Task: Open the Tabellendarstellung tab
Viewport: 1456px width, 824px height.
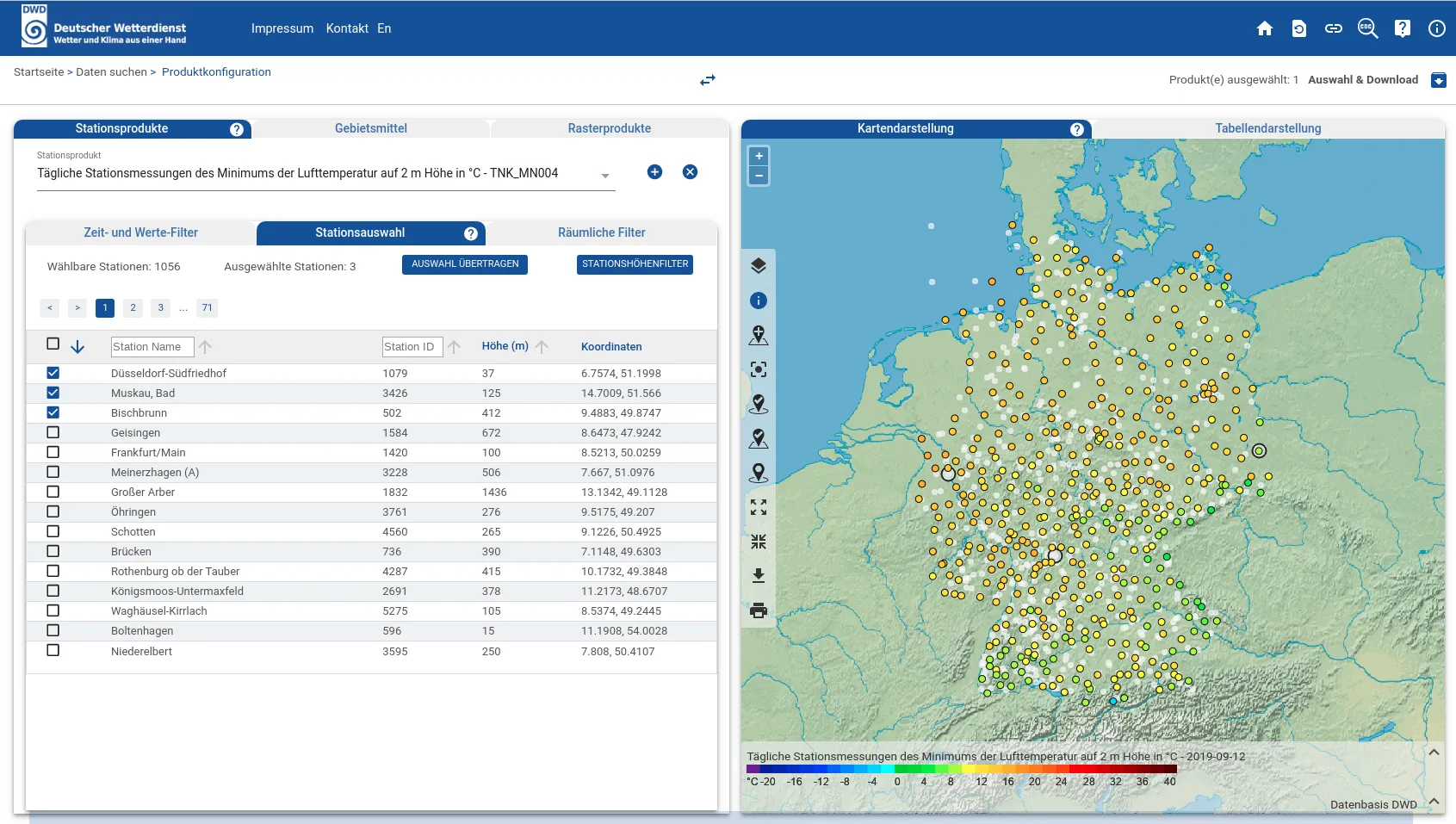Action: 1268,128
